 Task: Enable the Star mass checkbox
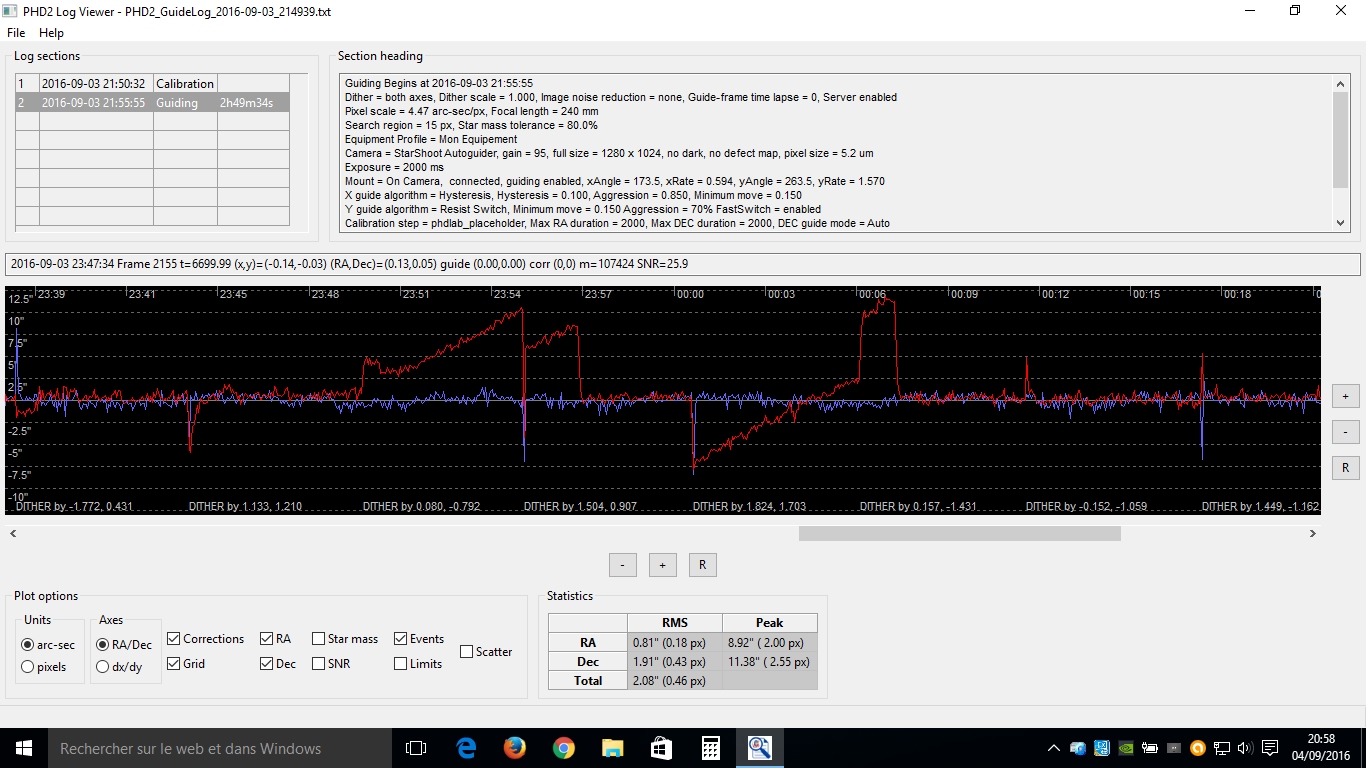tap(319, 639)
